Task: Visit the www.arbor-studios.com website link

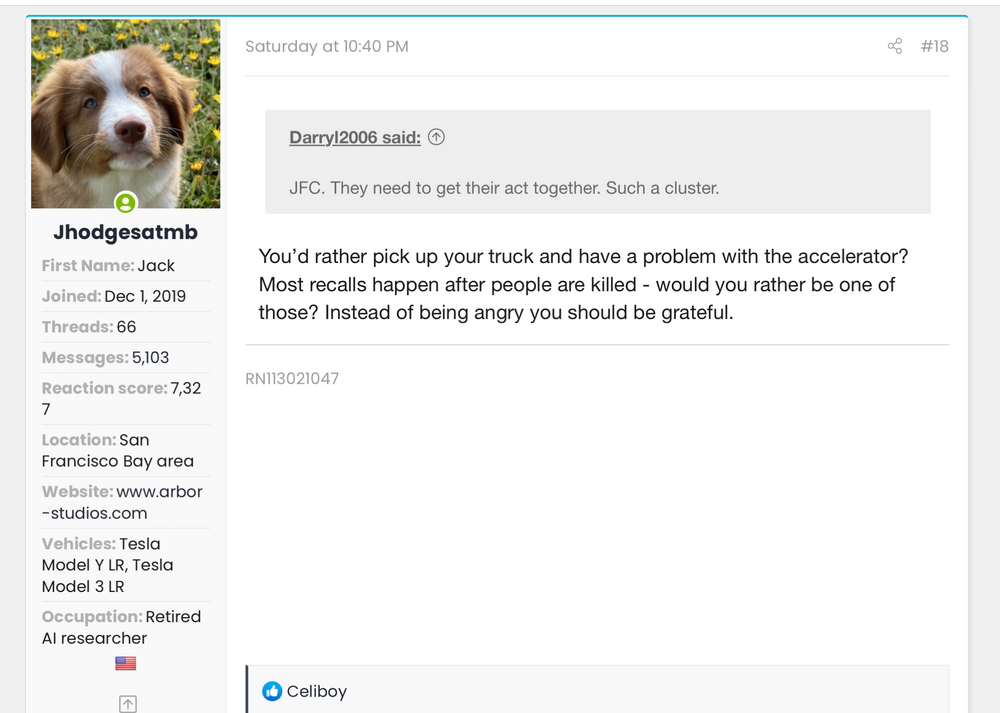Action: [x=123, y=502]
